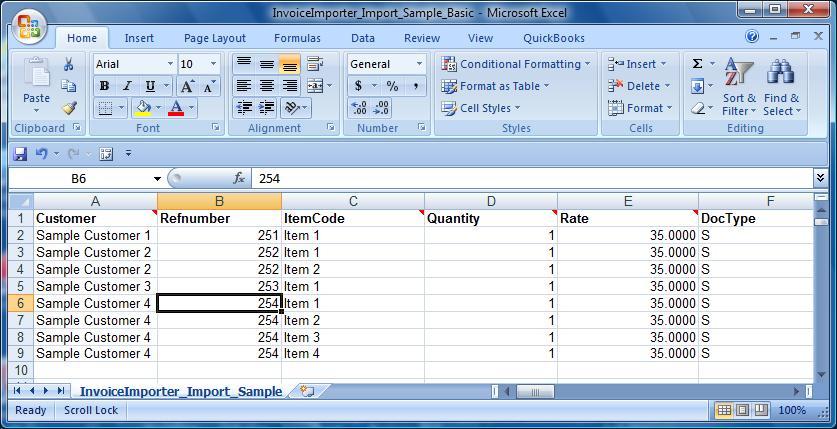Open the Office Button menu
Image resolution: width=837 pixels, height=429 pixels.
(x=30, y=28)
